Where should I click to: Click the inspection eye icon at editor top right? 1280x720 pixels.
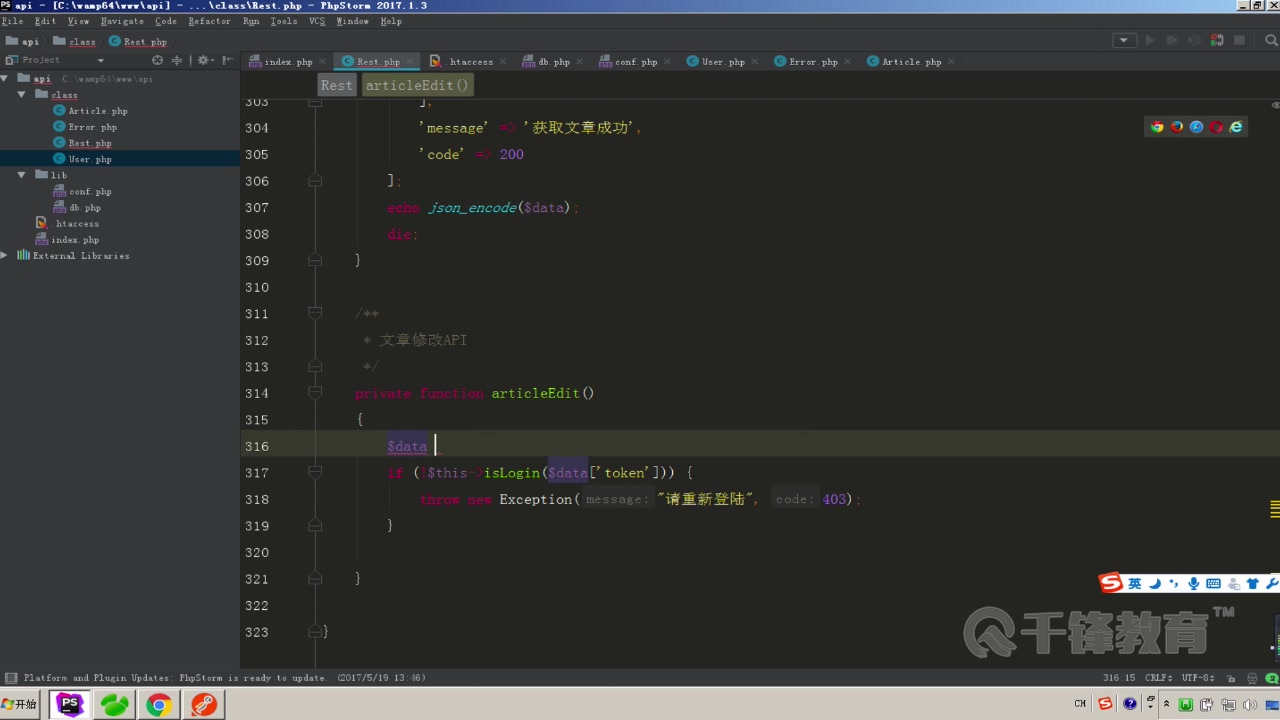click(1275, 104)
